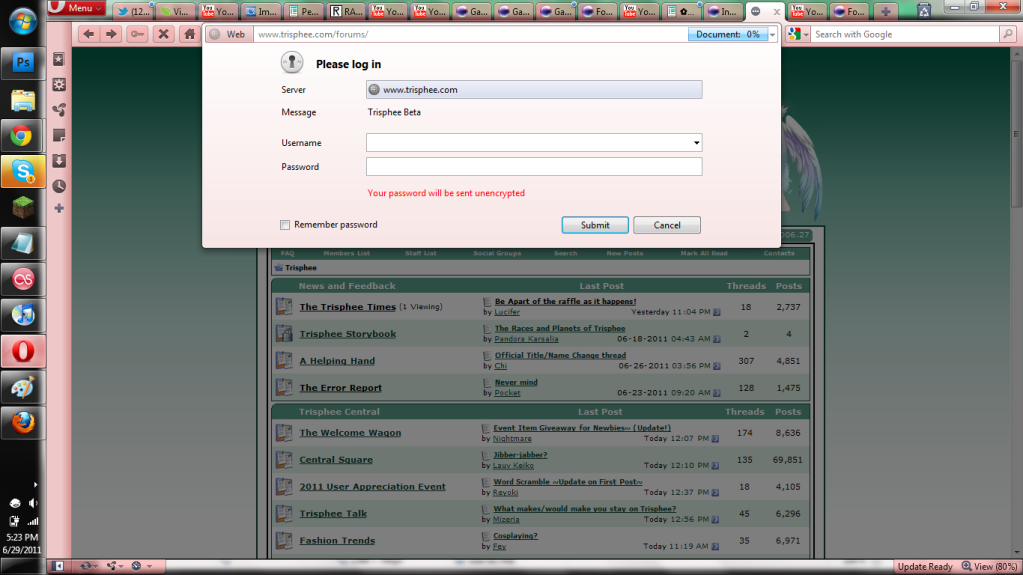
Task: Open the Notes panel in sidebar
Action: pos(59,135)
